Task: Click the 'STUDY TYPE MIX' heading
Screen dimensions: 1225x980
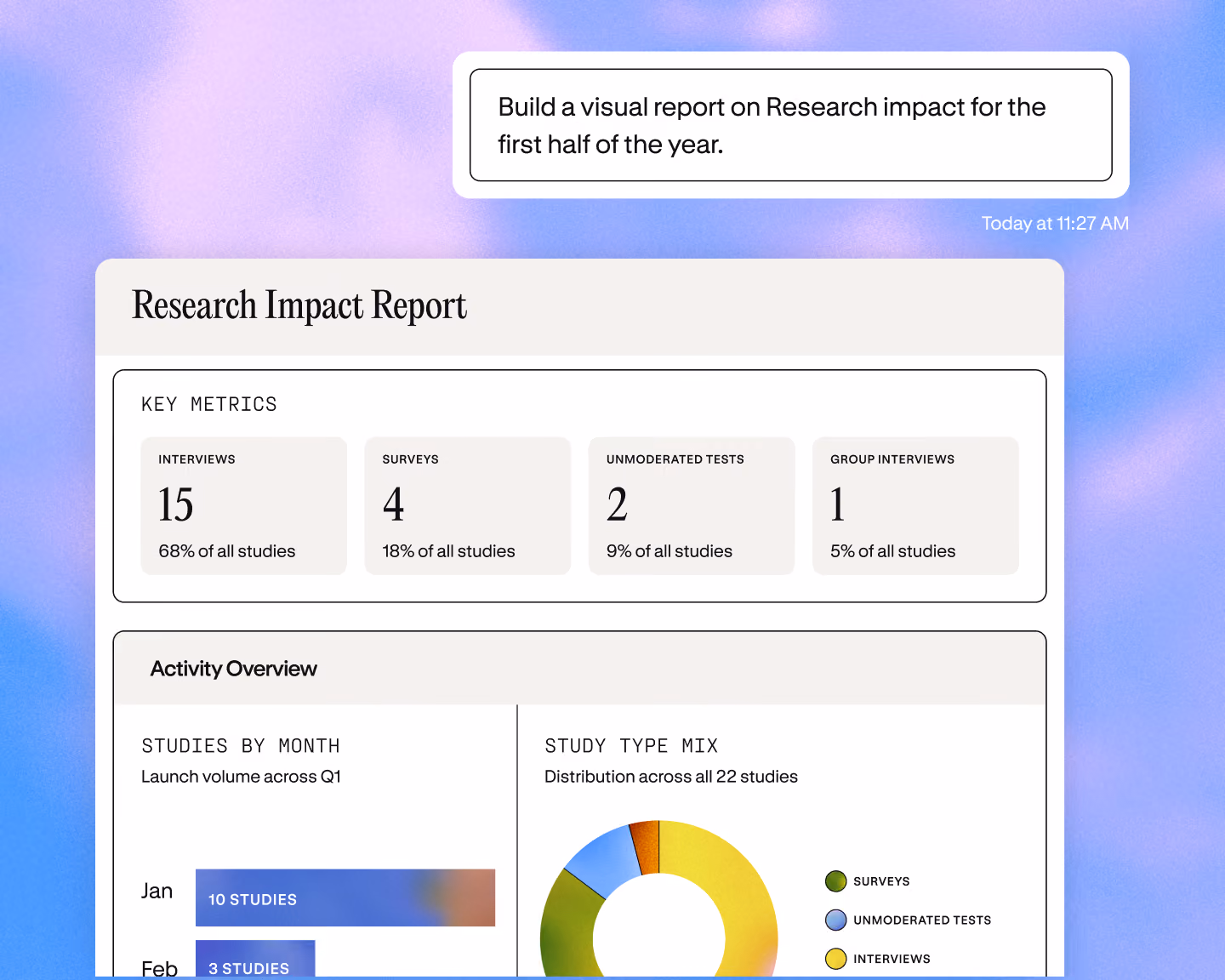Action: pyautogui.click(x=631, y=746)
